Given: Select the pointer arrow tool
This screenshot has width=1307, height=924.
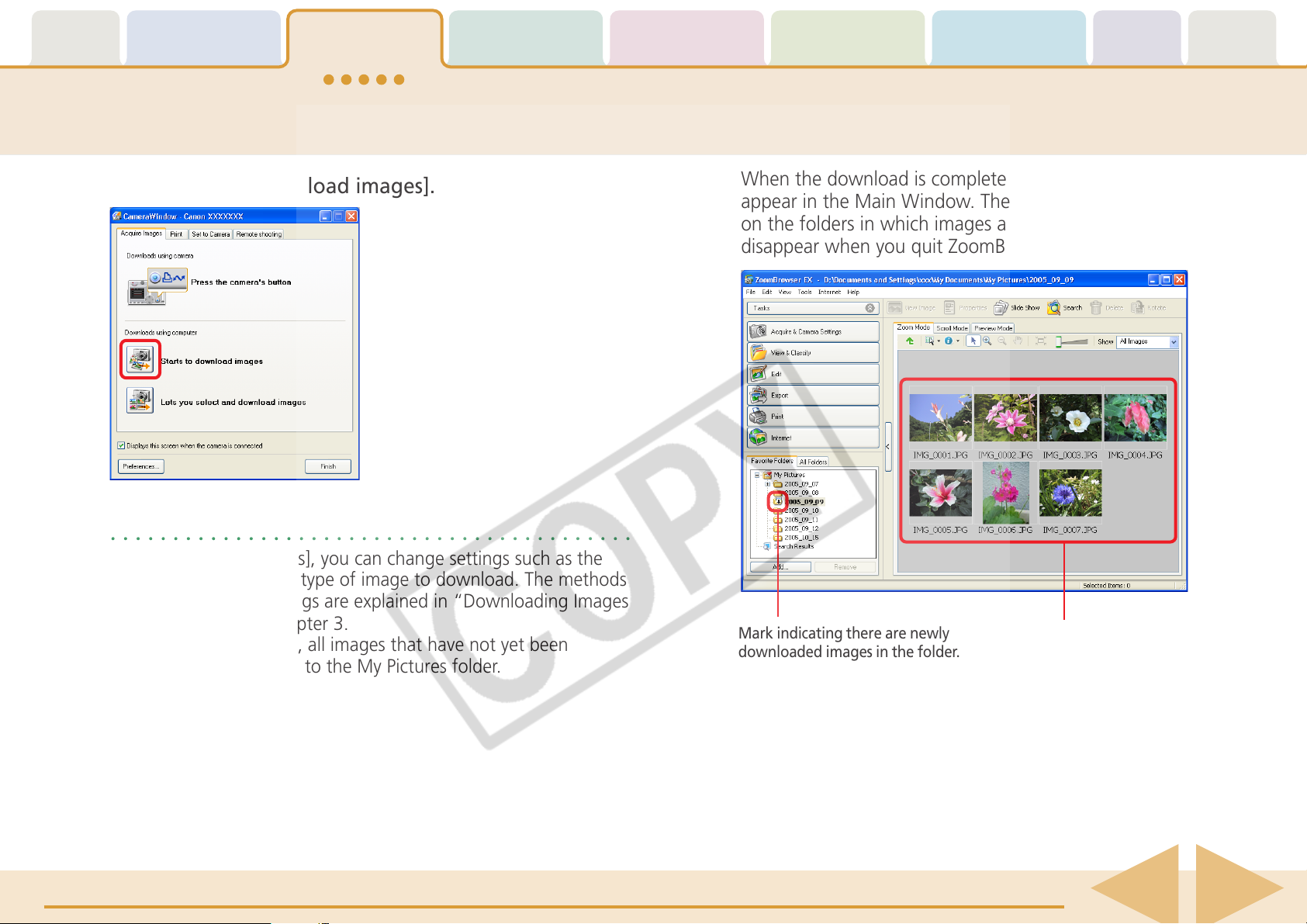Looking at the screenshot, I should coord(973,341).
